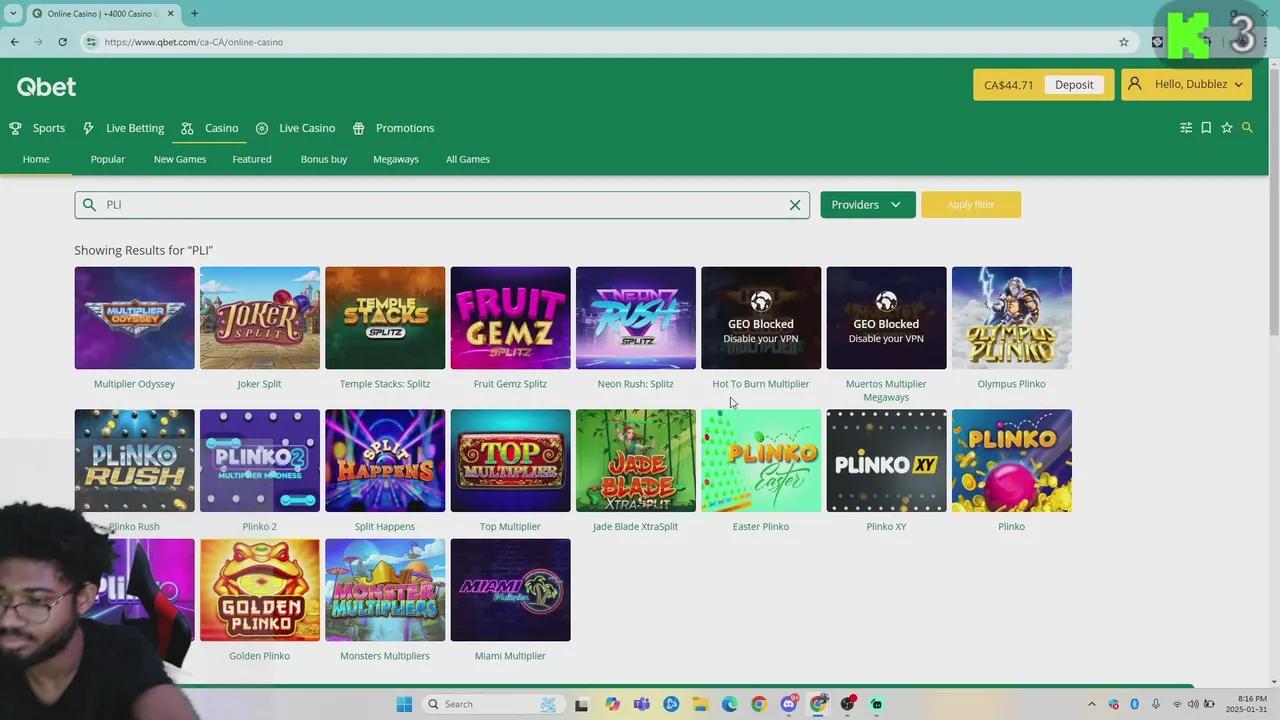Show hidden system tray icons
The height and width of the screenshot is (720, 1280).
click(1091, 704)
